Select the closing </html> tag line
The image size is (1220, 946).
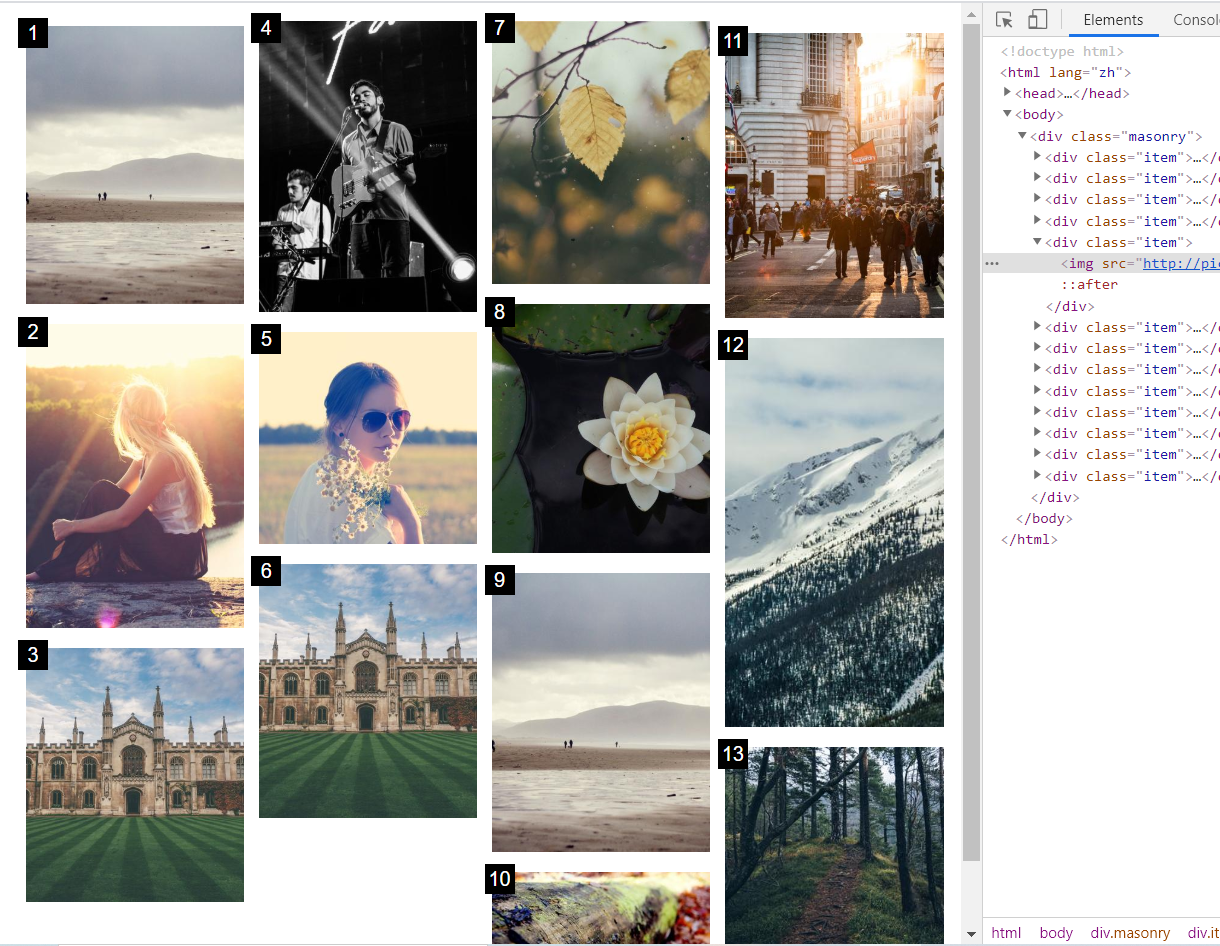pos(1029,540)
